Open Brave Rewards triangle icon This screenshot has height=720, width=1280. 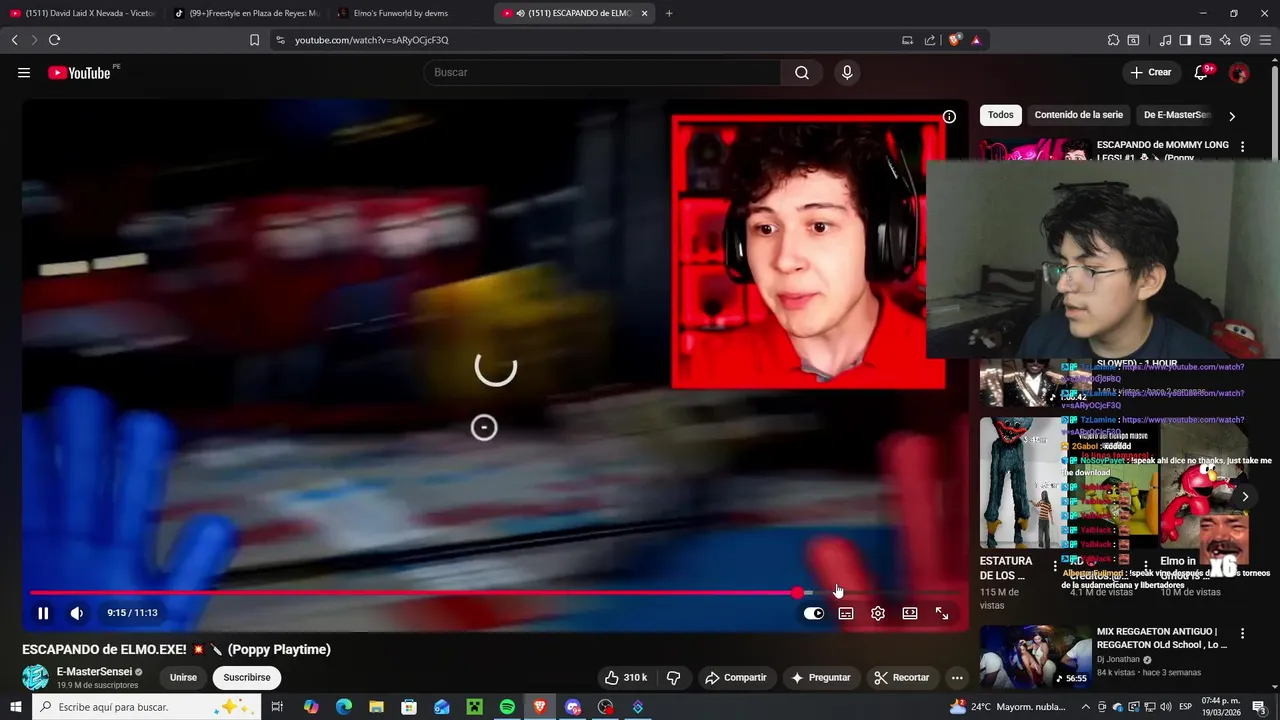click(976, 40)
